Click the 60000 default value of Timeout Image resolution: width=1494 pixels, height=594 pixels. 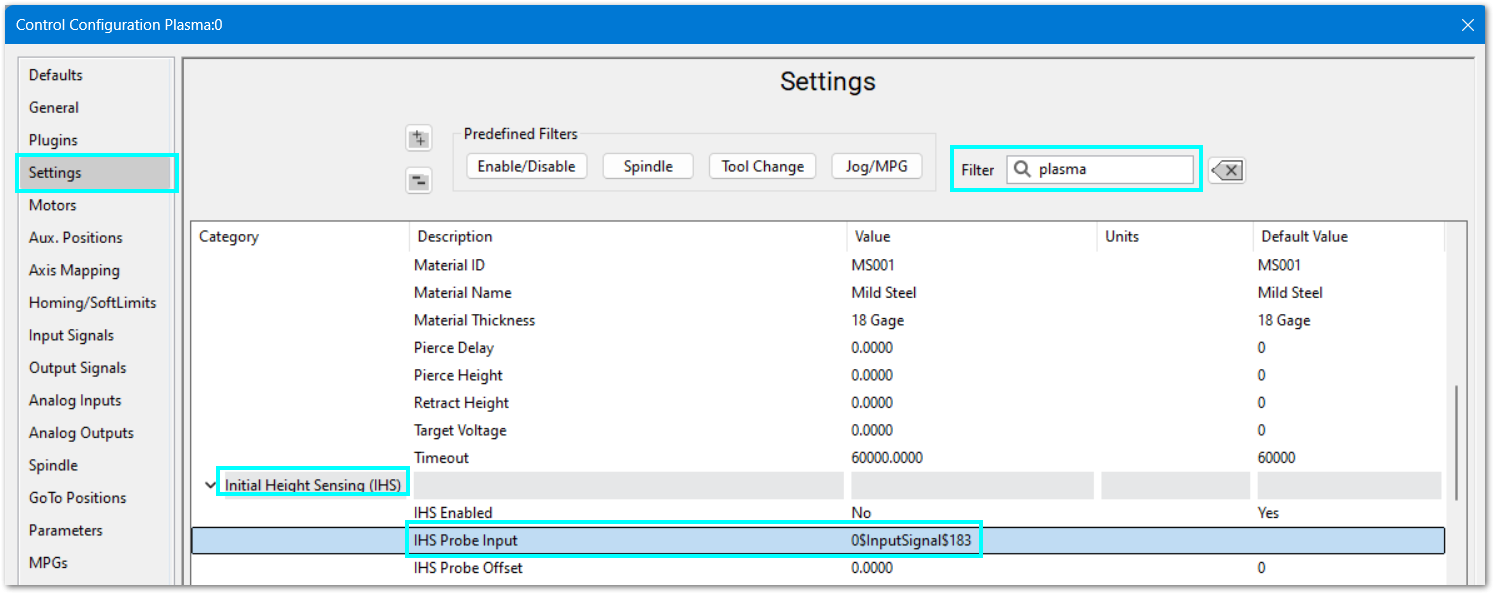[x=1276, y=458]
